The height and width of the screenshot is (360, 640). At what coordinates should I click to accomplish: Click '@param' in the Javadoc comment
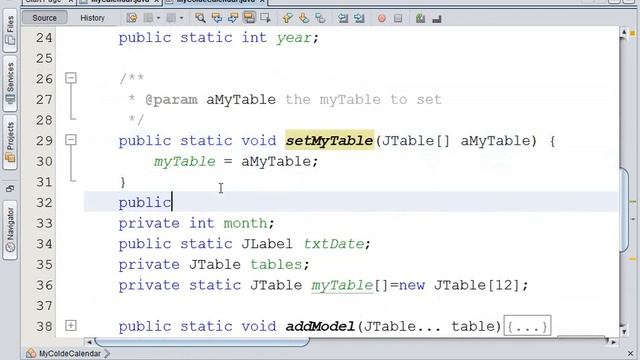tap(171, 100)
